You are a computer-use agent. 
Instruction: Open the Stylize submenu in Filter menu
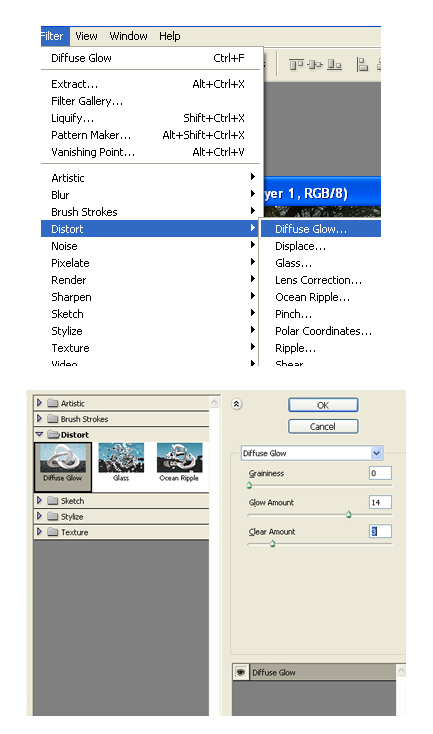point(152,331)
